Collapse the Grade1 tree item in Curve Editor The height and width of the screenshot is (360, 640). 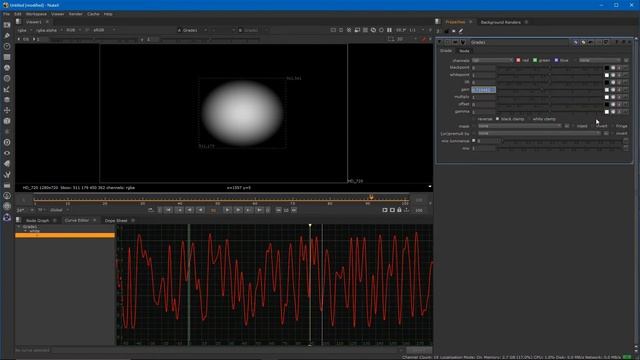point(18,227)
